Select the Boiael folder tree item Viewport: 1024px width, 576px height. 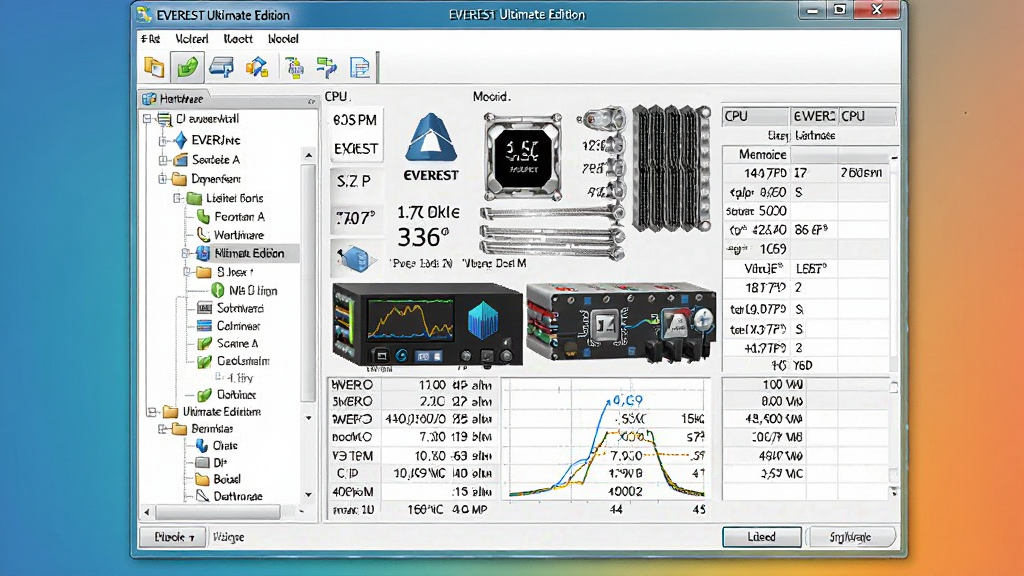coord(227,479)
